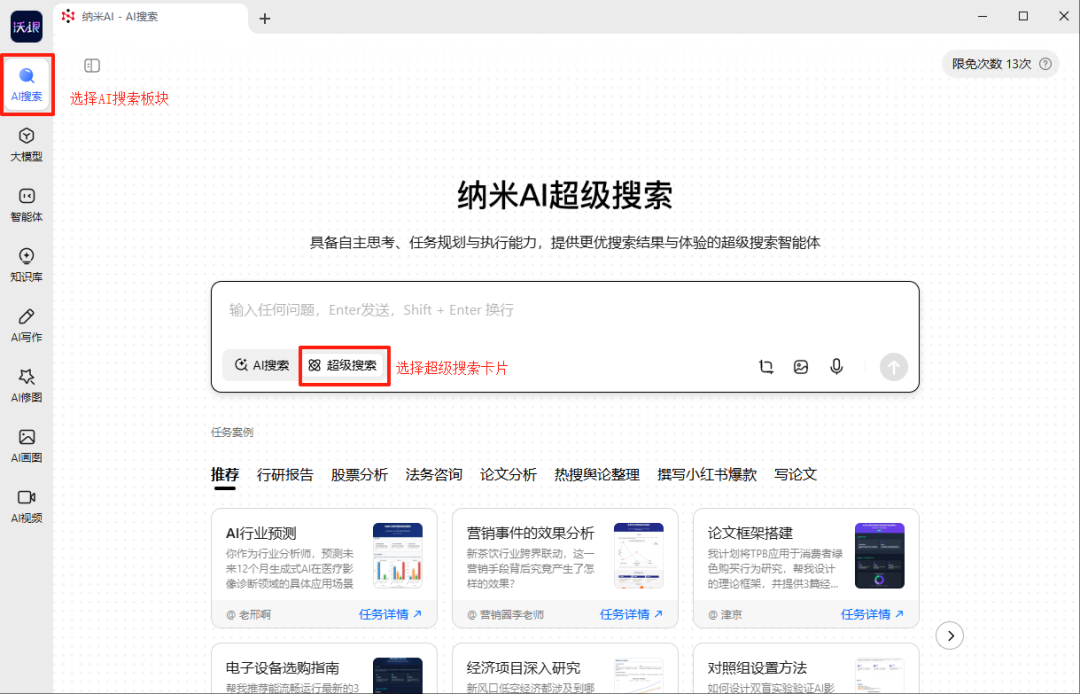Switch to the 行研报告 tab
Screen dimensions: 1080x694
285,474
